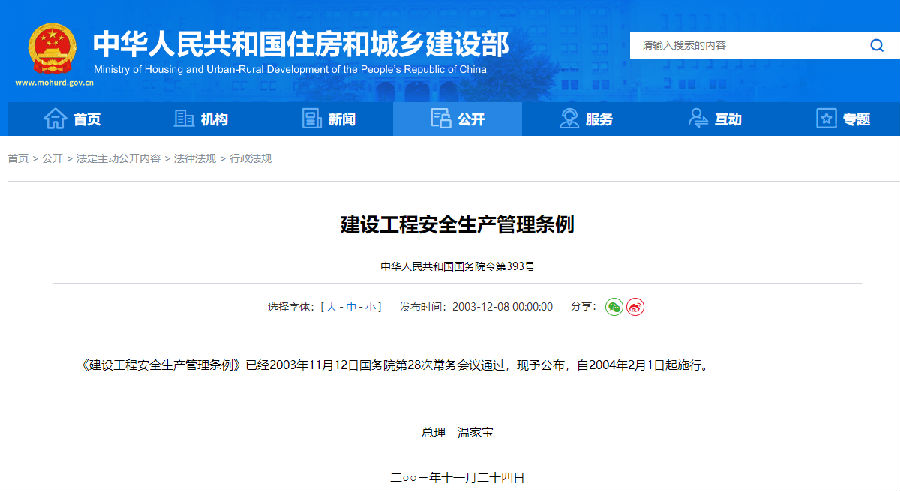The height and width of the screenshot is (491, 900).
Task: Set font size to small (小)
Action: 372,307
